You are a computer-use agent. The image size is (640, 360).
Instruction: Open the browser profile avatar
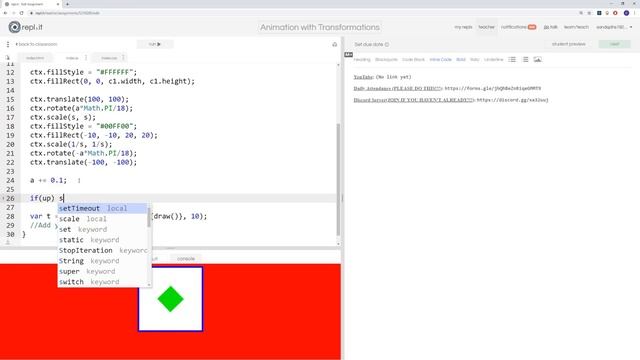[x=626, y=13]
